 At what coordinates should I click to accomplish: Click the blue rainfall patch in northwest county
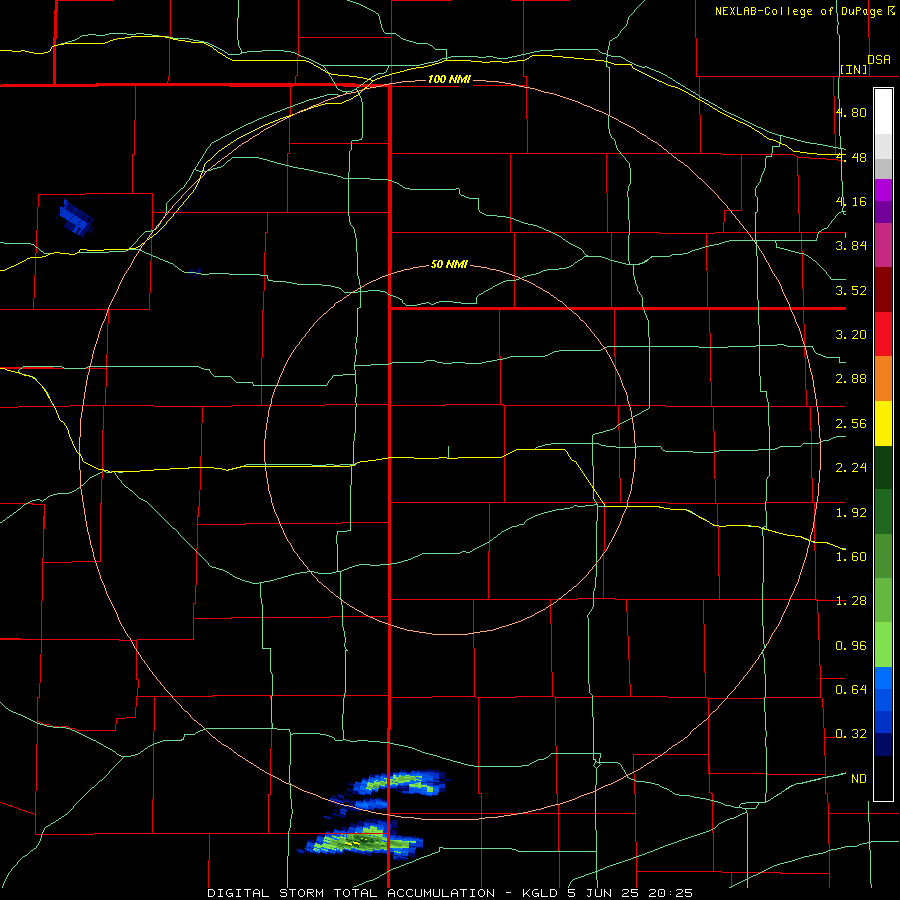click(76, 218)
